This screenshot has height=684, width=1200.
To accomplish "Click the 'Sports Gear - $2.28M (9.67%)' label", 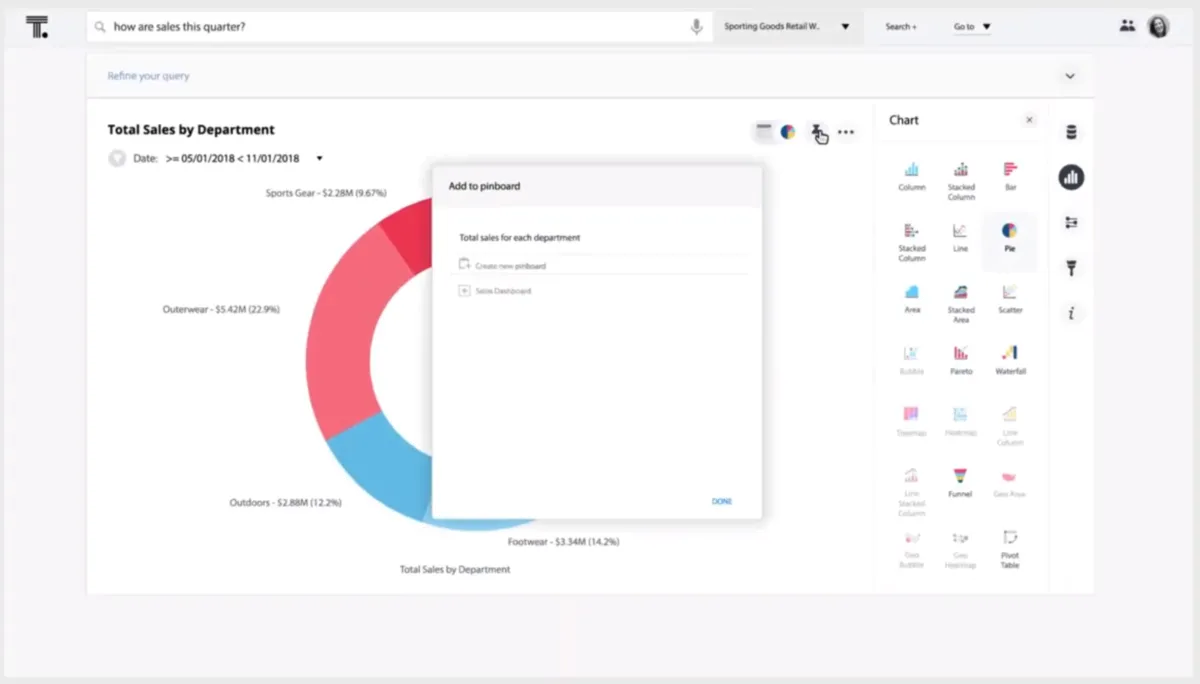I will [326, 193].
